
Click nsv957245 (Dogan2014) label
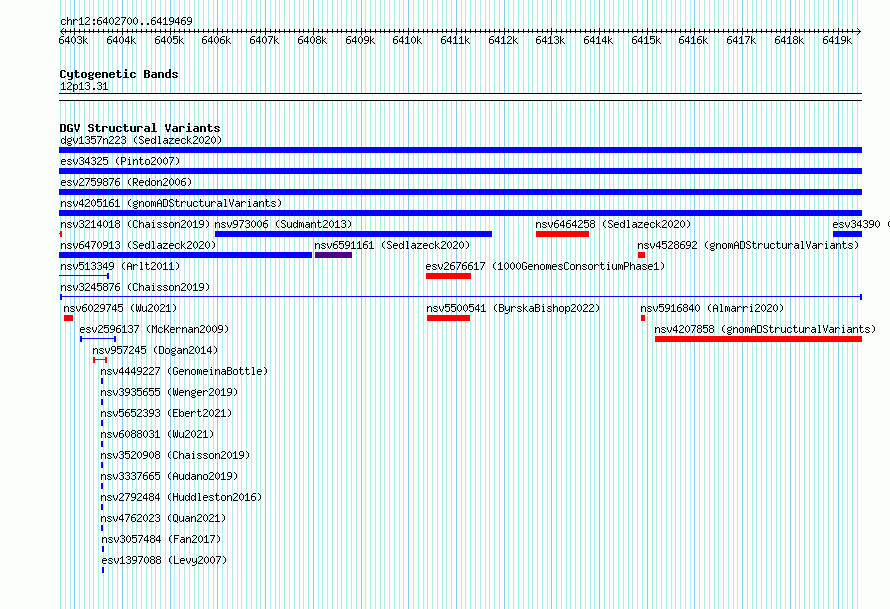click(155, 350)
